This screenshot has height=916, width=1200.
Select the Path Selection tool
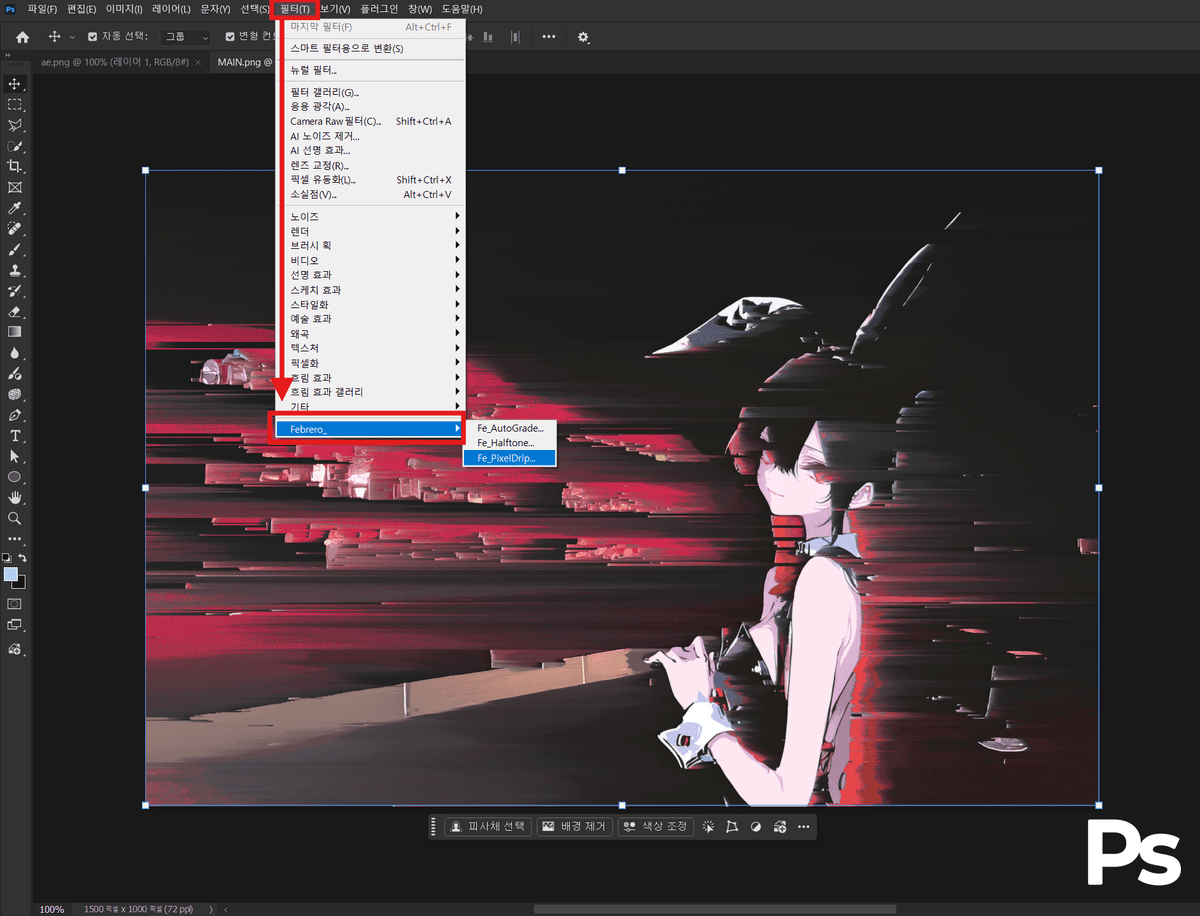point(15,456)
